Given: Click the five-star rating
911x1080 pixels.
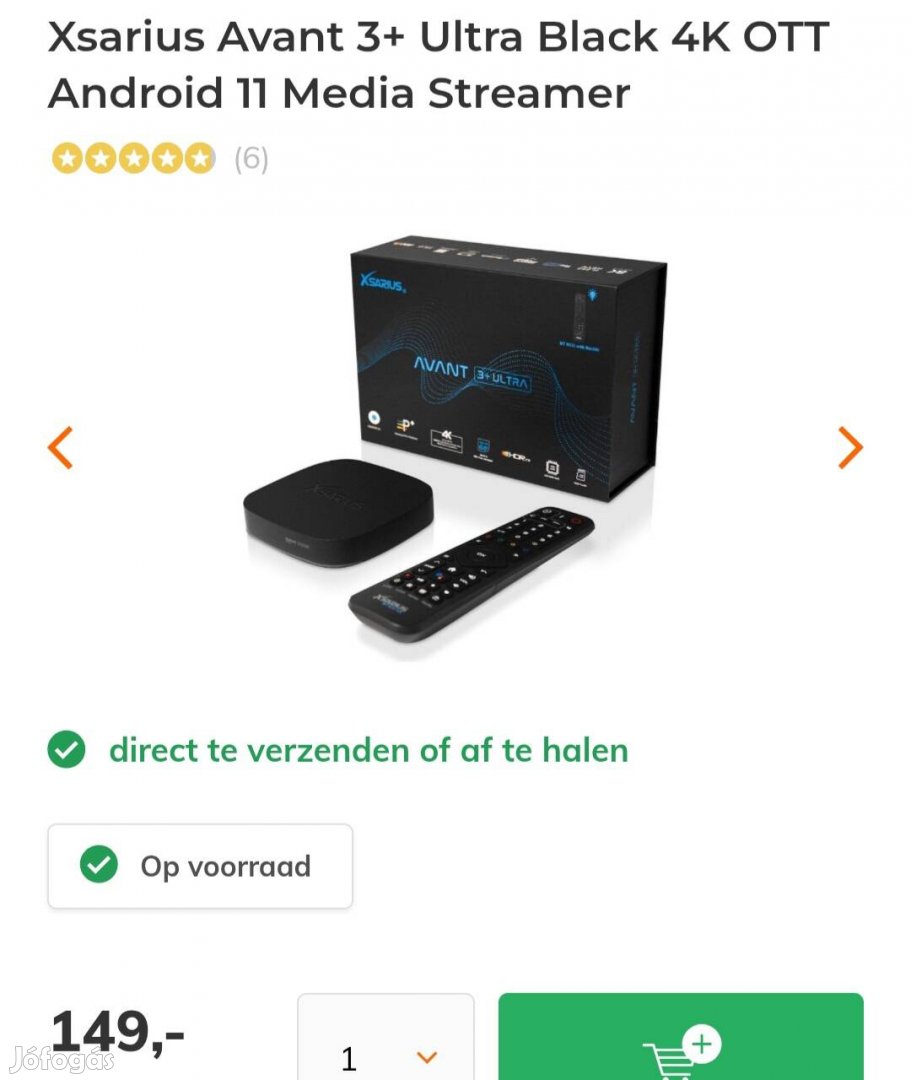Looking at the screenshot, I should tap(134, 158).
